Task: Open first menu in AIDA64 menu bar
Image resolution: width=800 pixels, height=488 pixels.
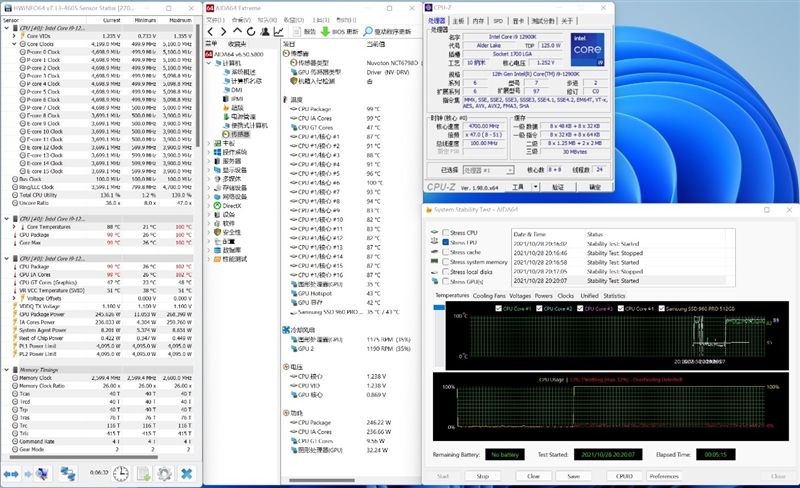Action: click(x=215, y=20)
